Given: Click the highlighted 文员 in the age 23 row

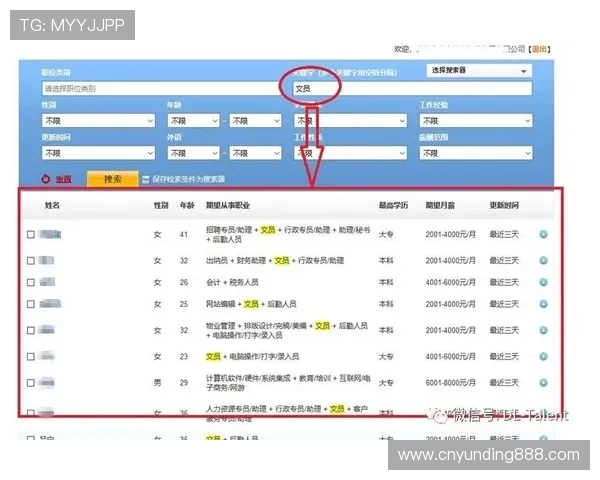Looking at the screenshot, I should [x=213, y=357].
